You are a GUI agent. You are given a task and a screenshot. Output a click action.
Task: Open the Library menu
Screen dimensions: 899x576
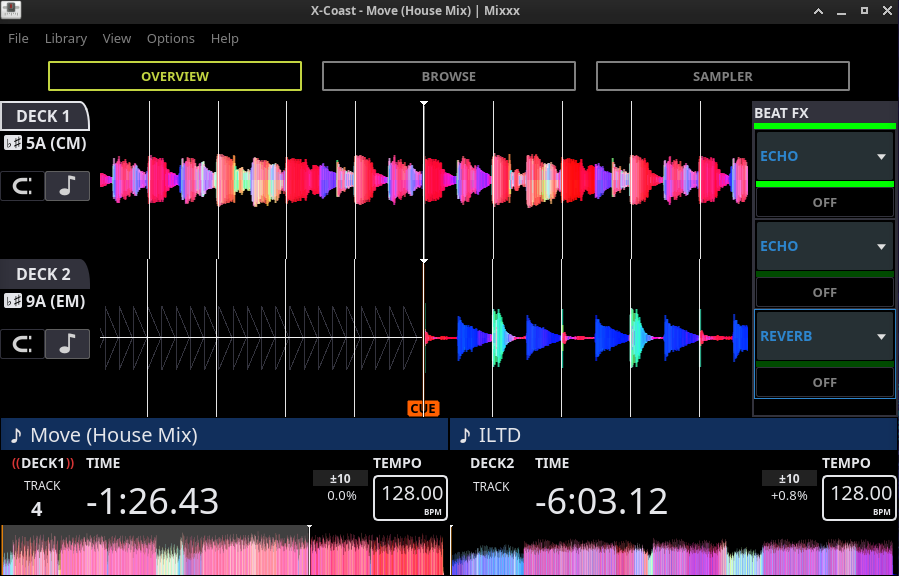(66, 38)
